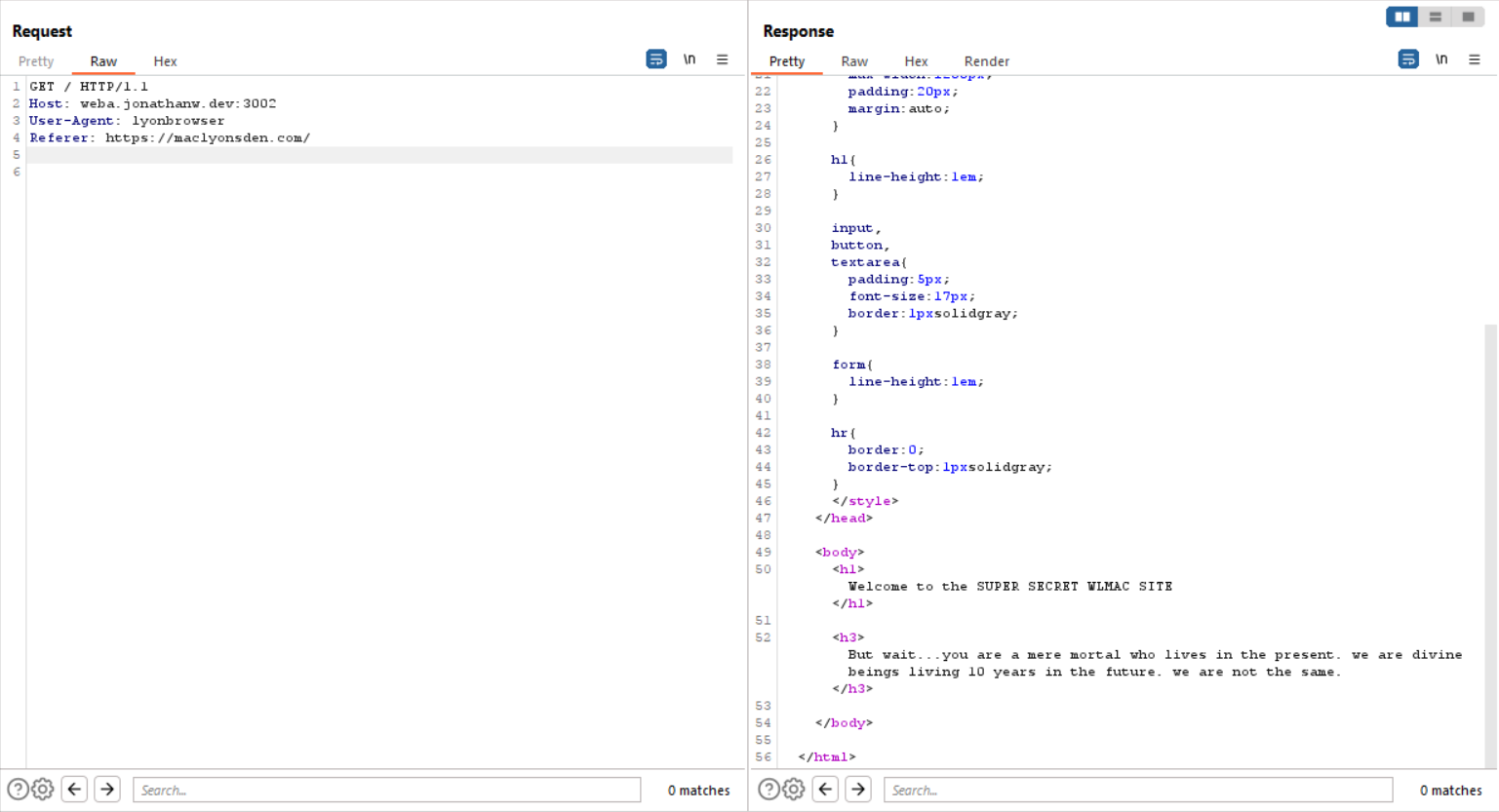Image resolution: width=1499 pixels, height=812 pixels.
Task: Open Request search help icon
Action: point(18,790)
